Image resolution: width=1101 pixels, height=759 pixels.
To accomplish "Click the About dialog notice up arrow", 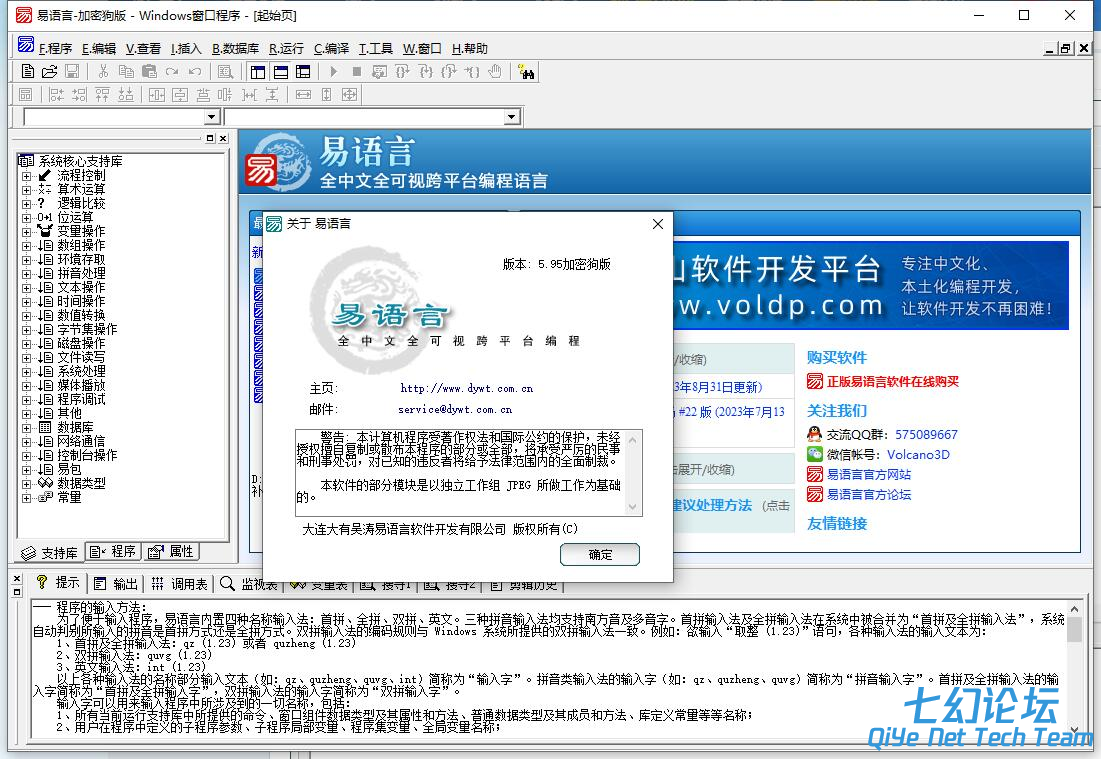I will (633, 440).
